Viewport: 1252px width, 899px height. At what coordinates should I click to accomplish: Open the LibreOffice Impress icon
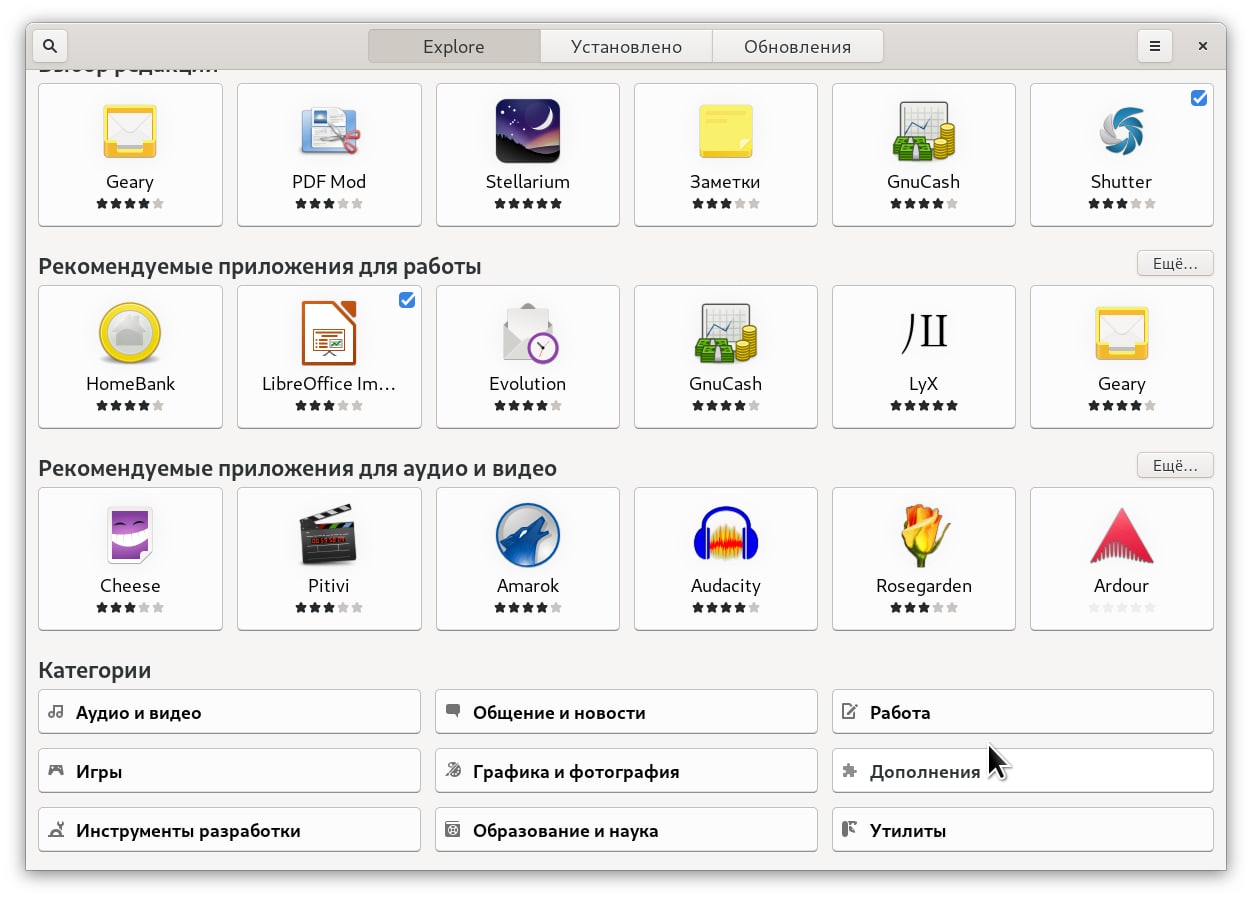pyautogui.click(x=329, y=333)
